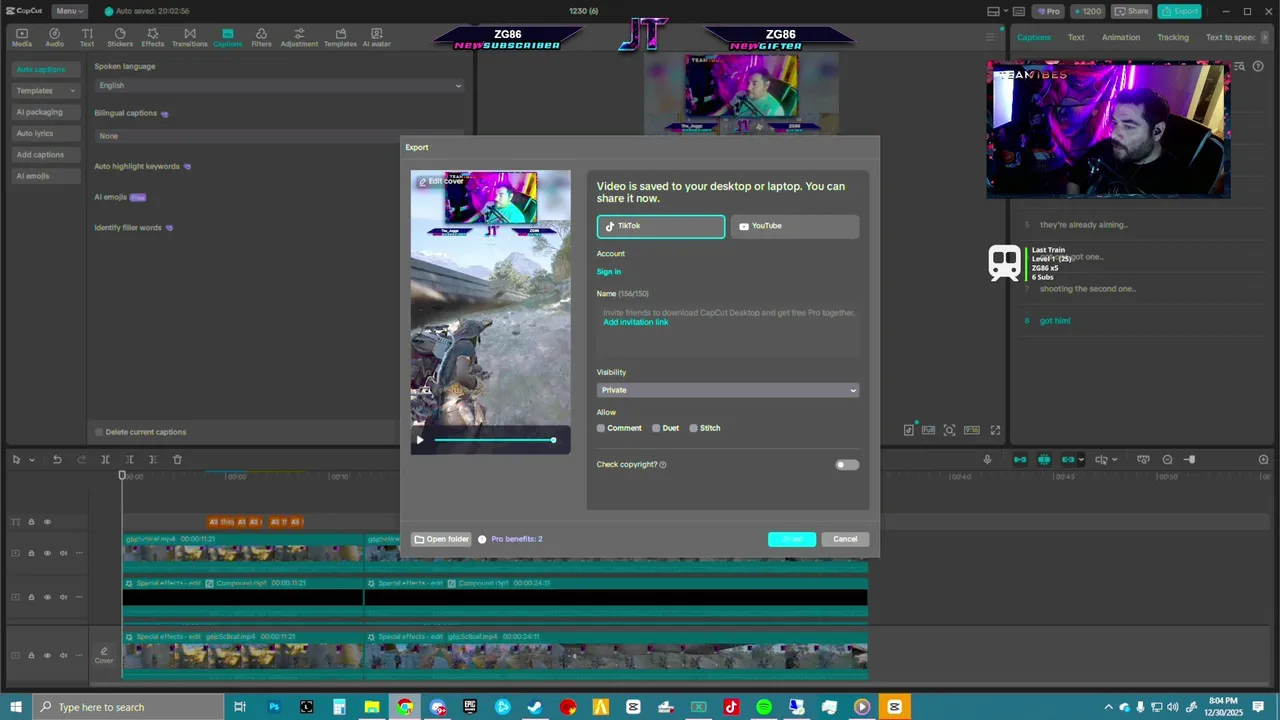
Task: Open the Transitions panel
Action: [190, 37]
